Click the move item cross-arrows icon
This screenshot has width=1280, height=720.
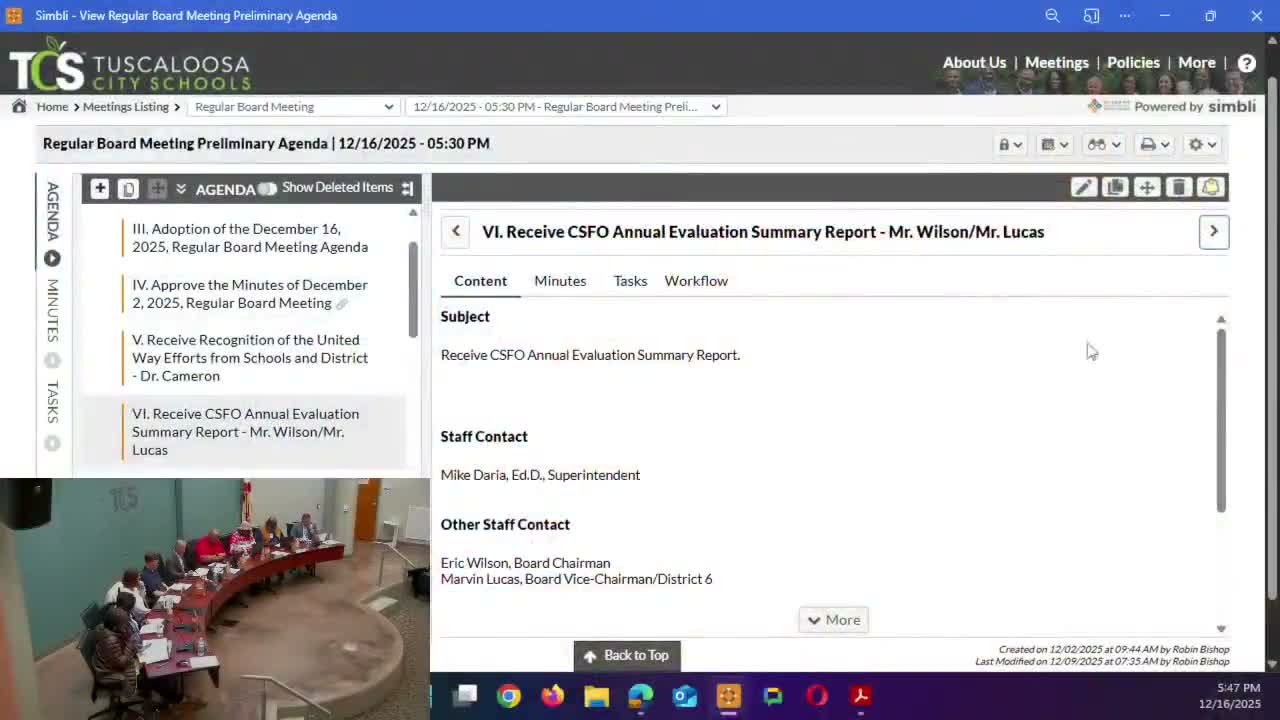(x=1147, y=187)
